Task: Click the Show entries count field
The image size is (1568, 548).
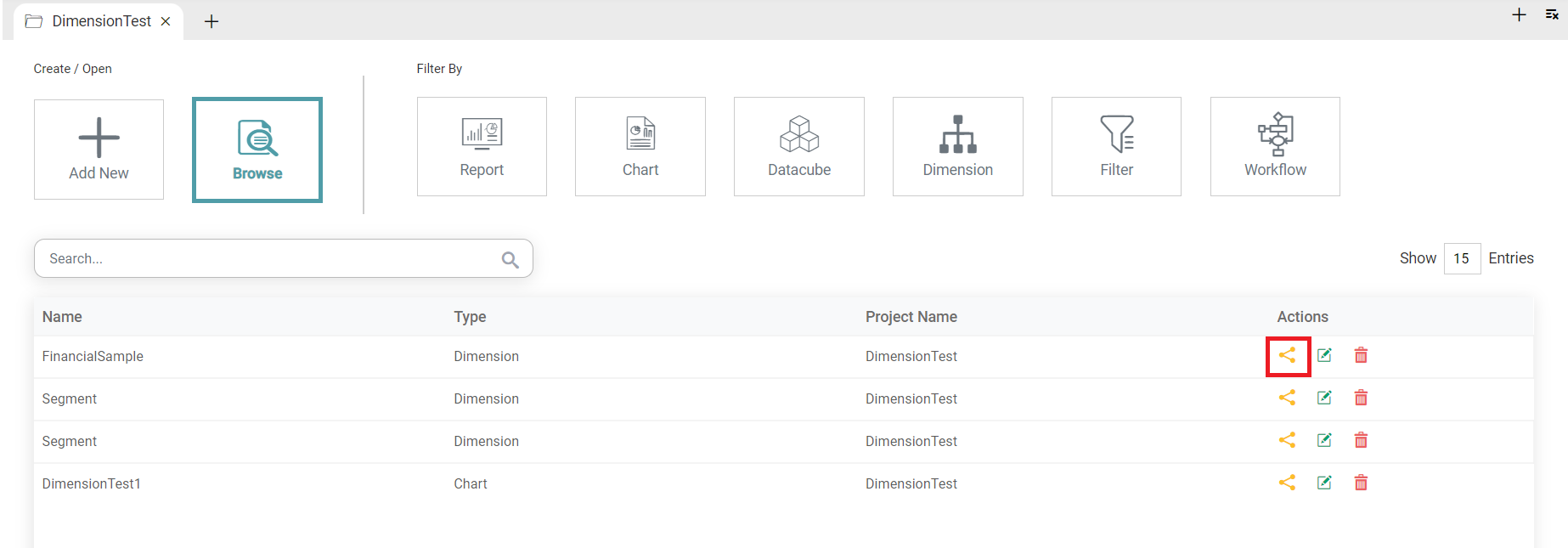Action: [1461, 258]
